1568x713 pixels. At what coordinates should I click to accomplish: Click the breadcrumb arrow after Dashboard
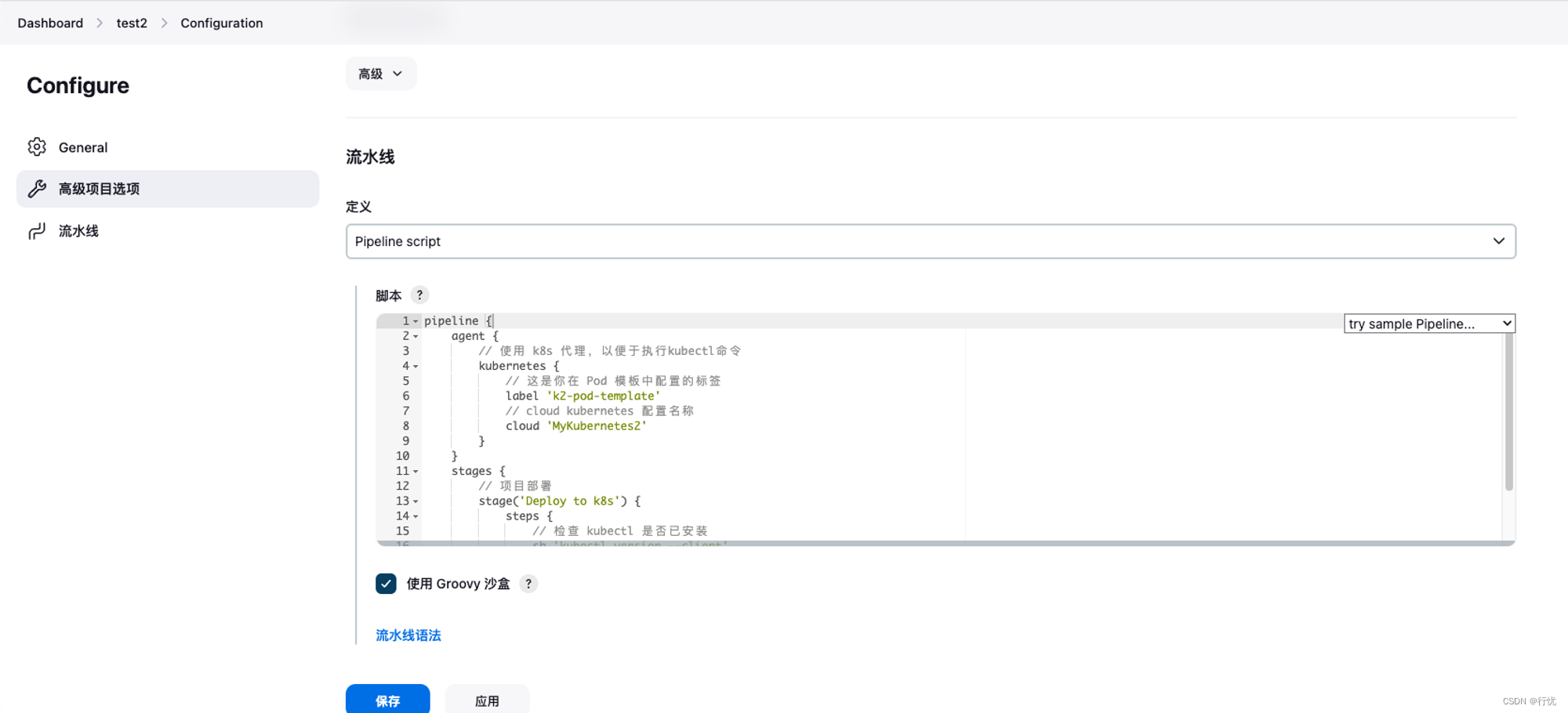click(100, 24)
